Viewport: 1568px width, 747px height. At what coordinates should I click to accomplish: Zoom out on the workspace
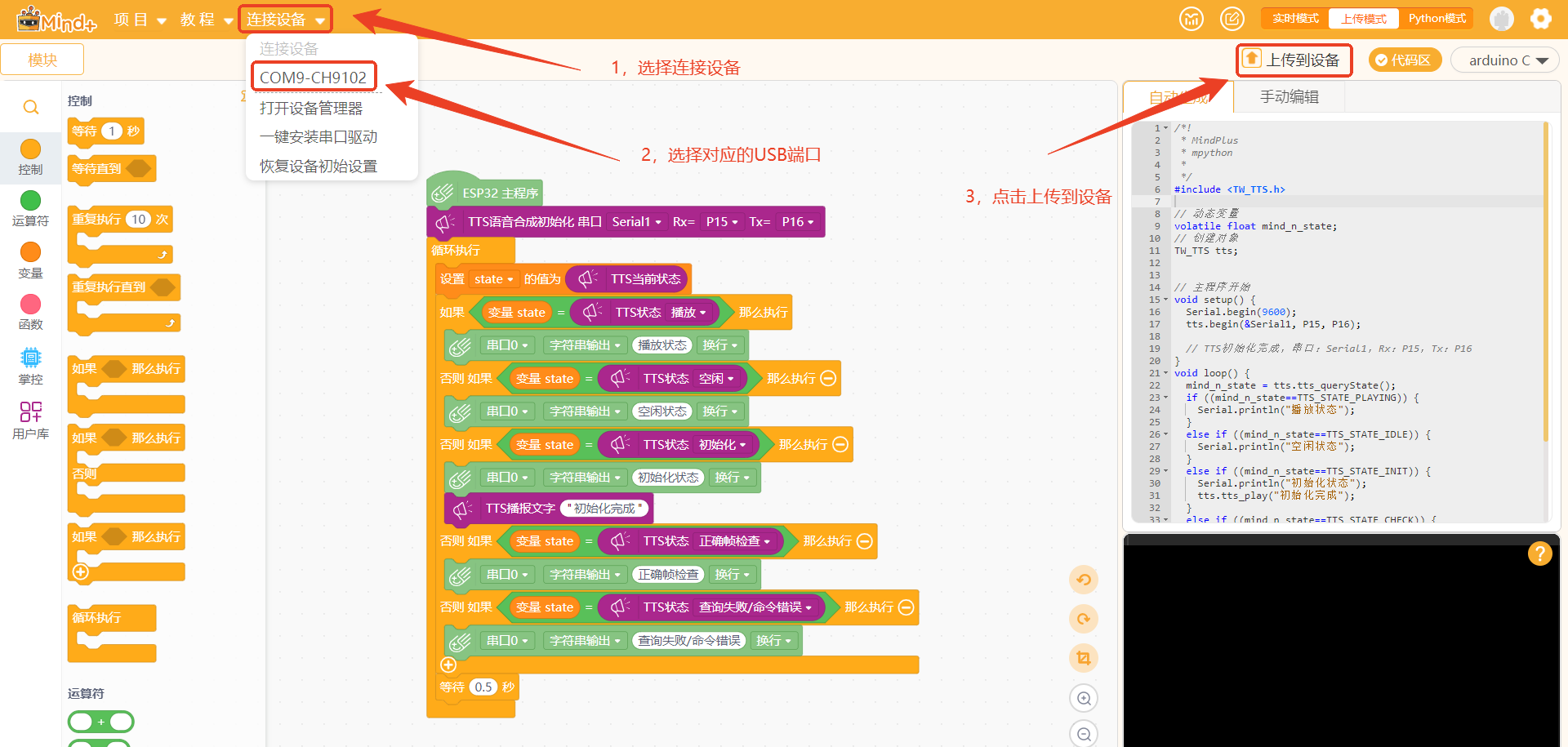pyautogui.click(x=1084, y=734)
